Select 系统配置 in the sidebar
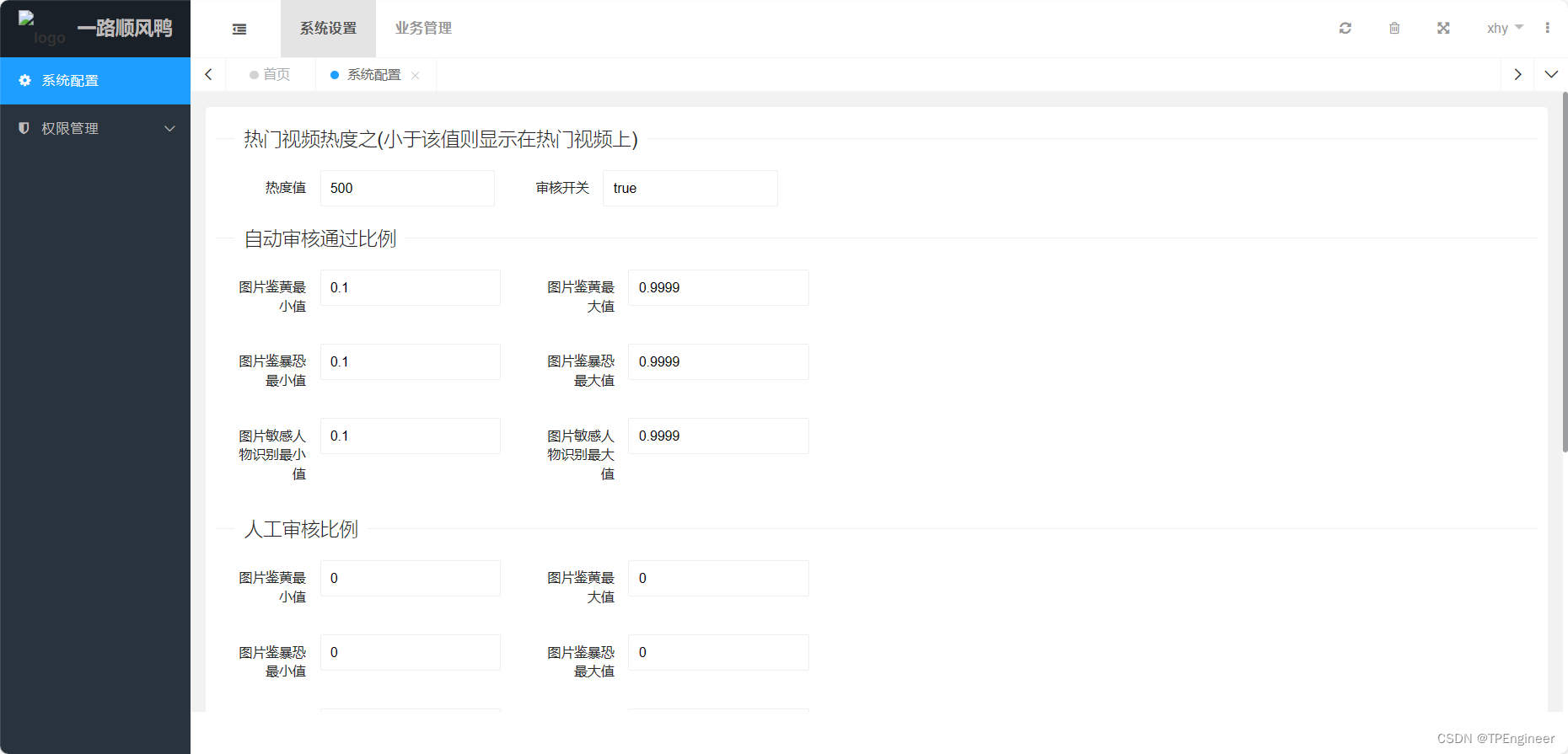This screenshot has width=1568, height=754. (95, 81)
